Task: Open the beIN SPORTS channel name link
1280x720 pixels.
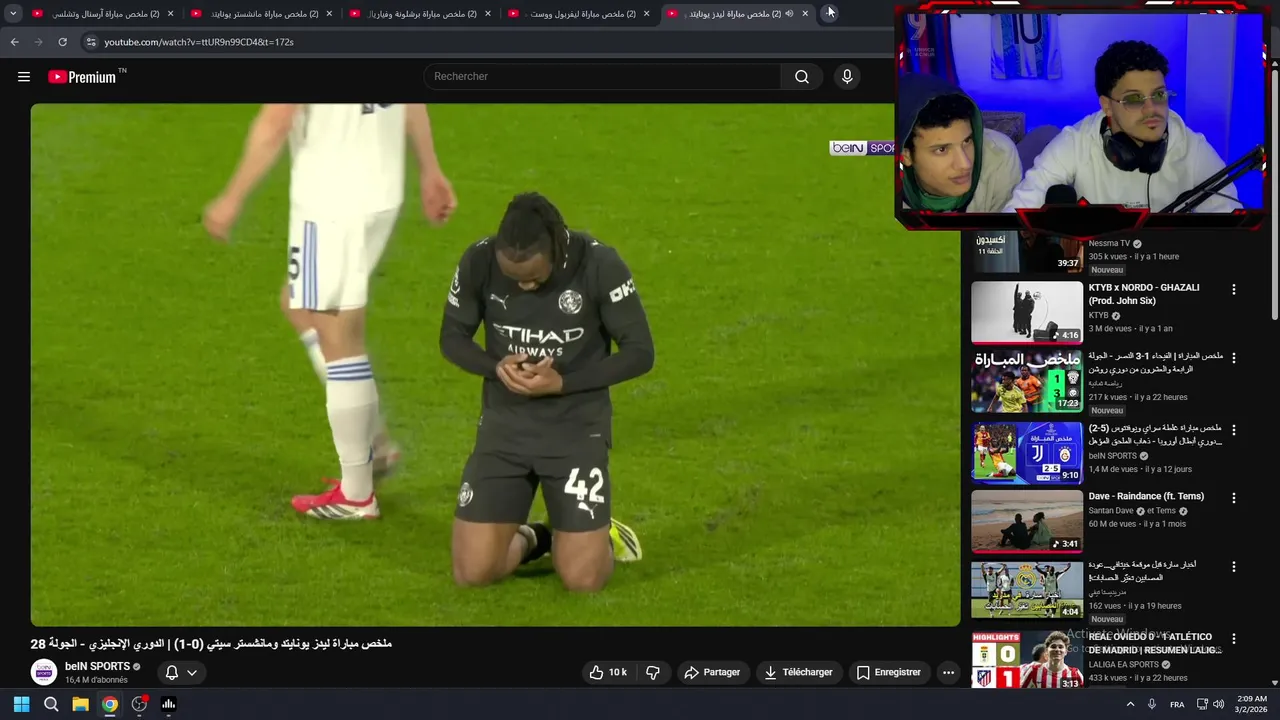Action: [97, 666]
